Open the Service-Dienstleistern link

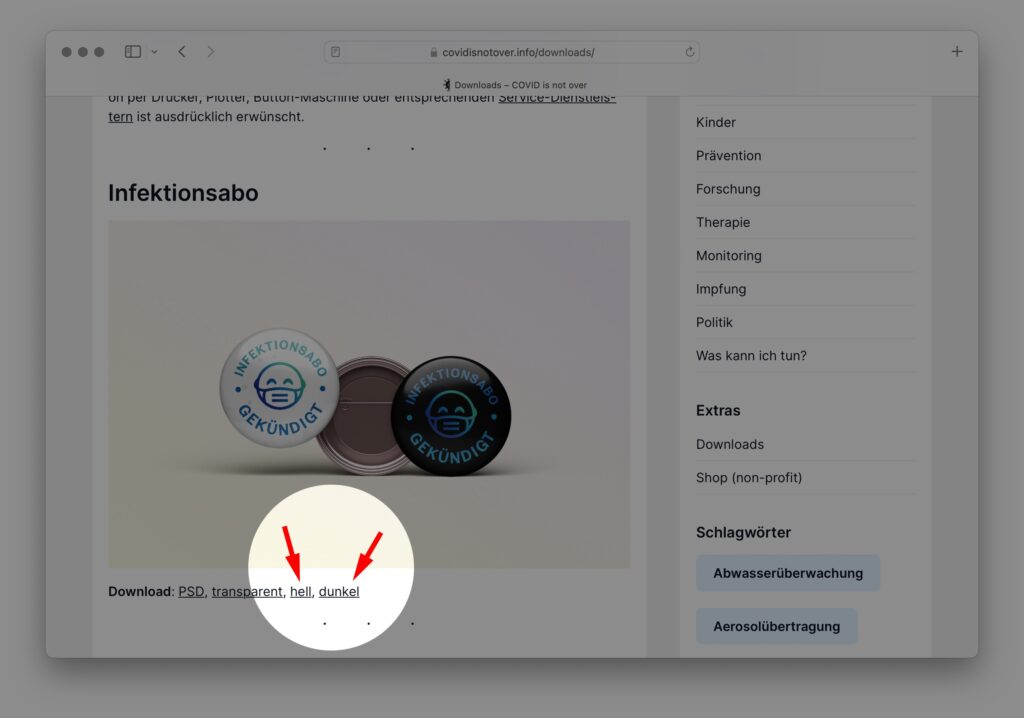[x=557, y=98]
